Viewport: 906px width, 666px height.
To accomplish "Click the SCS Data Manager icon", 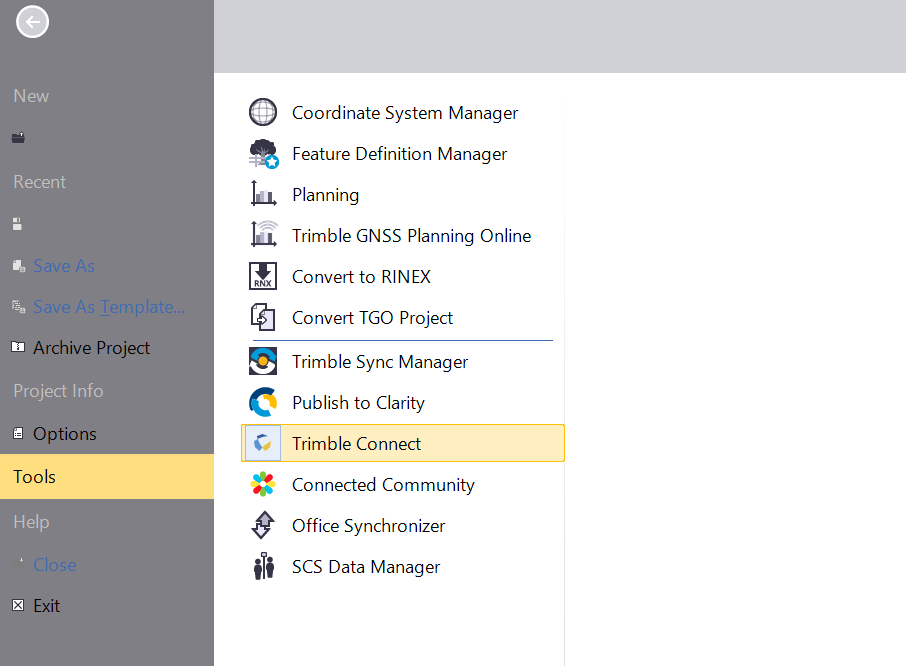I will [x=263, y=567].
